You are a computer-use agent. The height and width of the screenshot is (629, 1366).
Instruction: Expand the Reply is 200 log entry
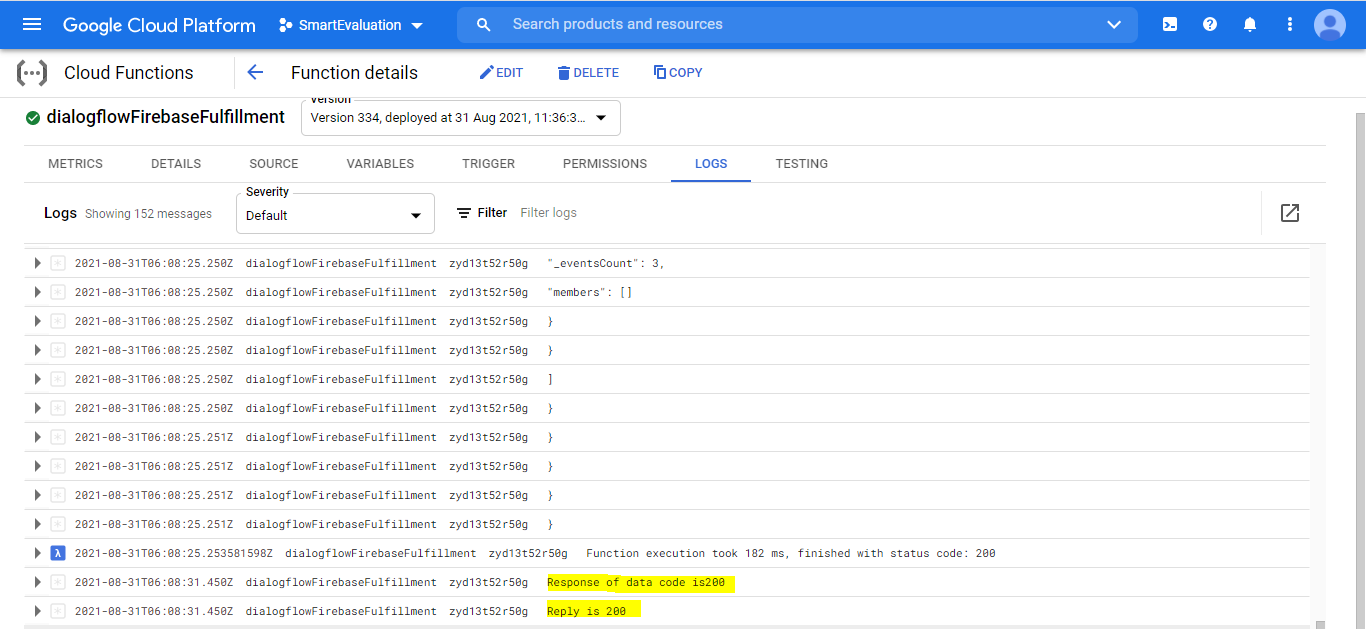tap(38, 611)
